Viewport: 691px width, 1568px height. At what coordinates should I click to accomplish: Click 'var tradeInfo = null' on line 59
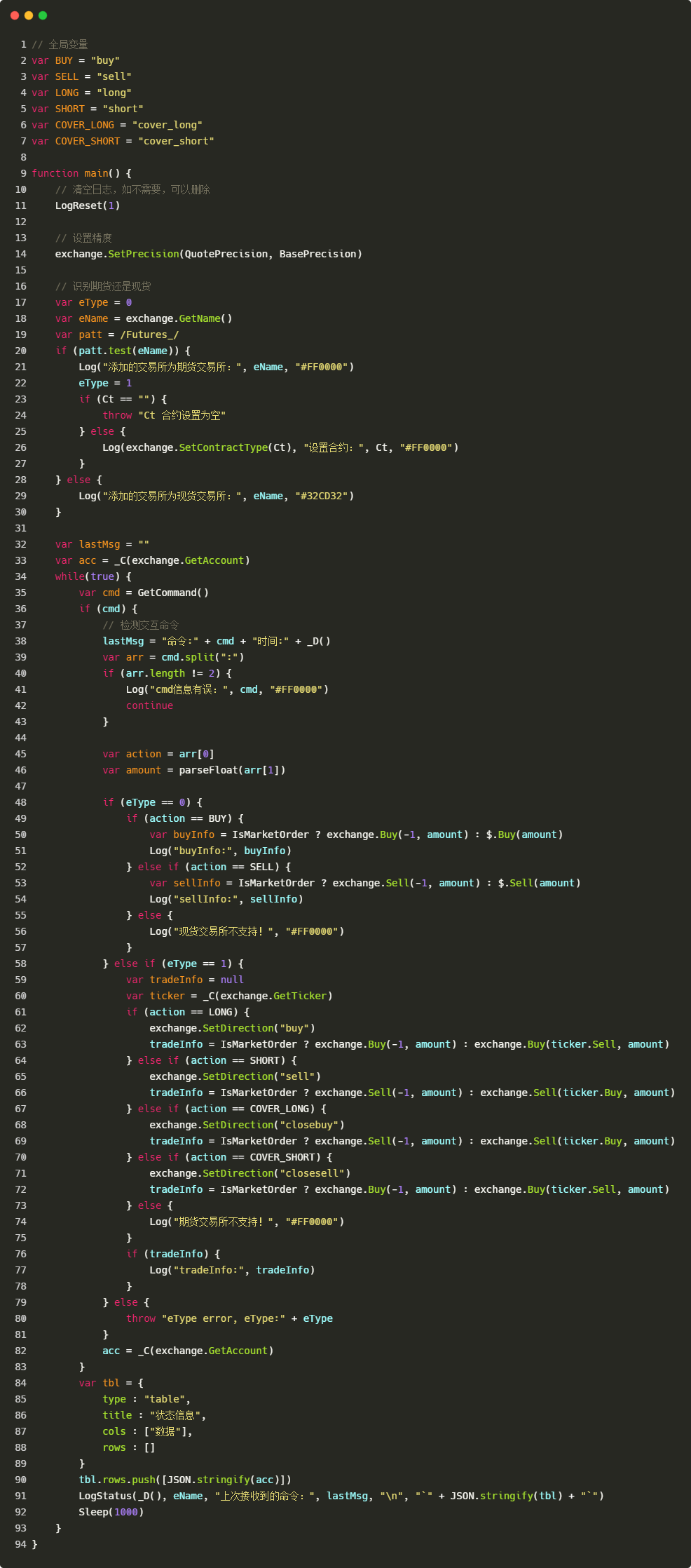185,980
